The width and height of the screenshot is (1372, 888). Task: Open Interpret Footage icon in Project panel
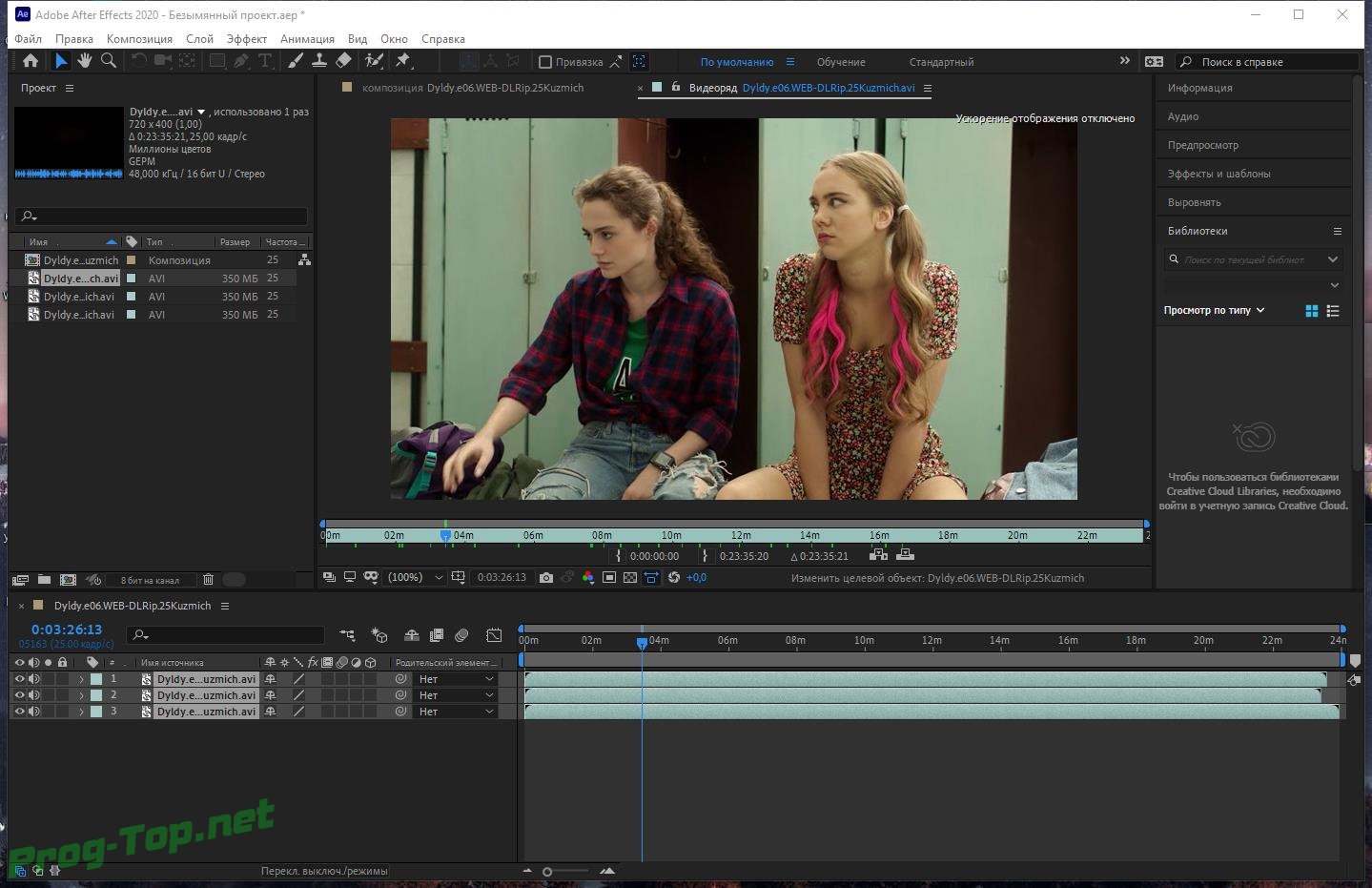(x=20, y=579)
